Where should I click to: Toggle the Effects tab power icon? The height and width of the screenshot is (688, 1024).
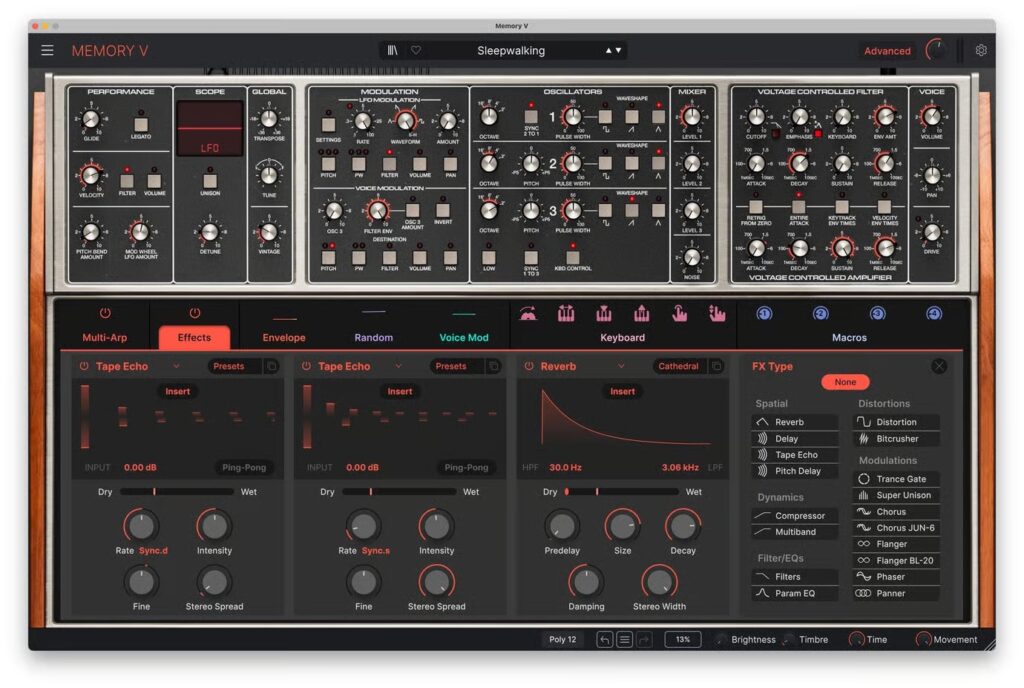(194, 313)
